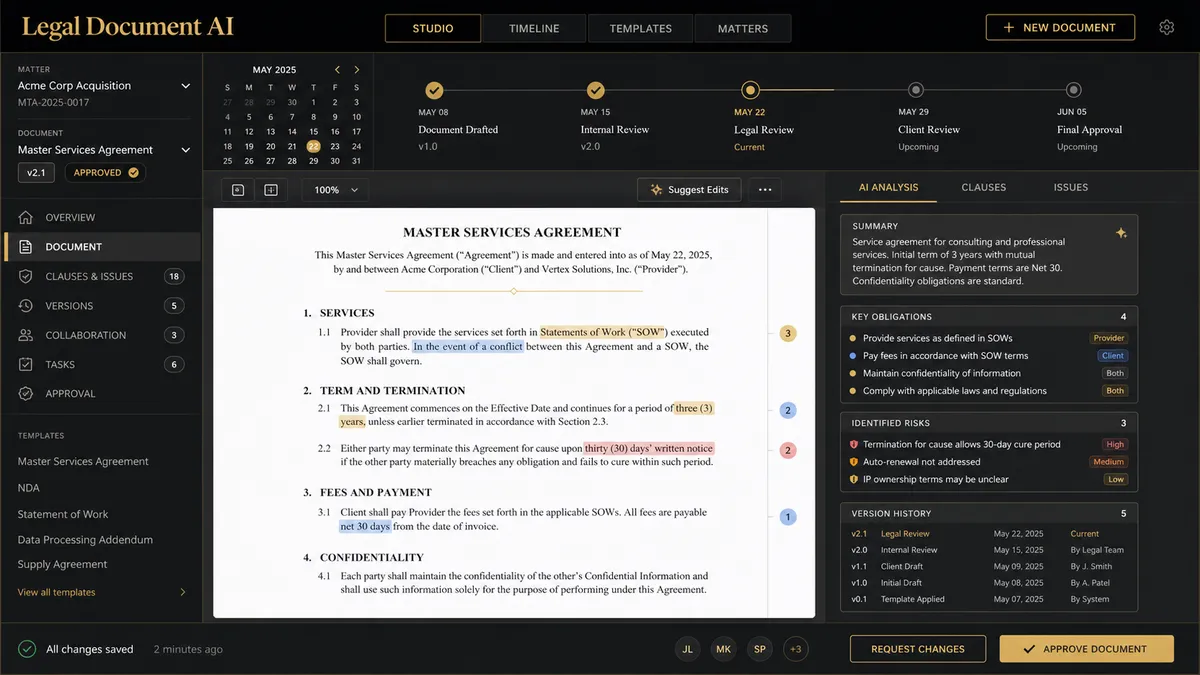
Task: Click the shield icon next to IP ownership
Action: pos(854,479)
